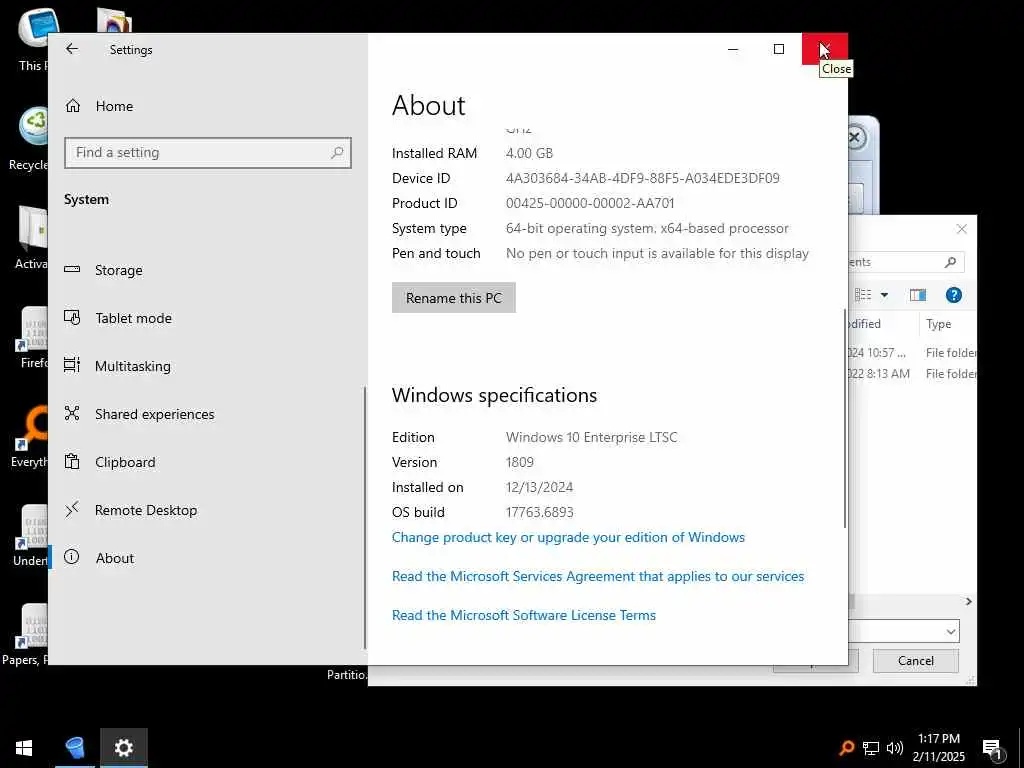Open the Microsoft Services Agreement link
Image resolution: width=1024 pixels, height=768 pixels.
598,576
